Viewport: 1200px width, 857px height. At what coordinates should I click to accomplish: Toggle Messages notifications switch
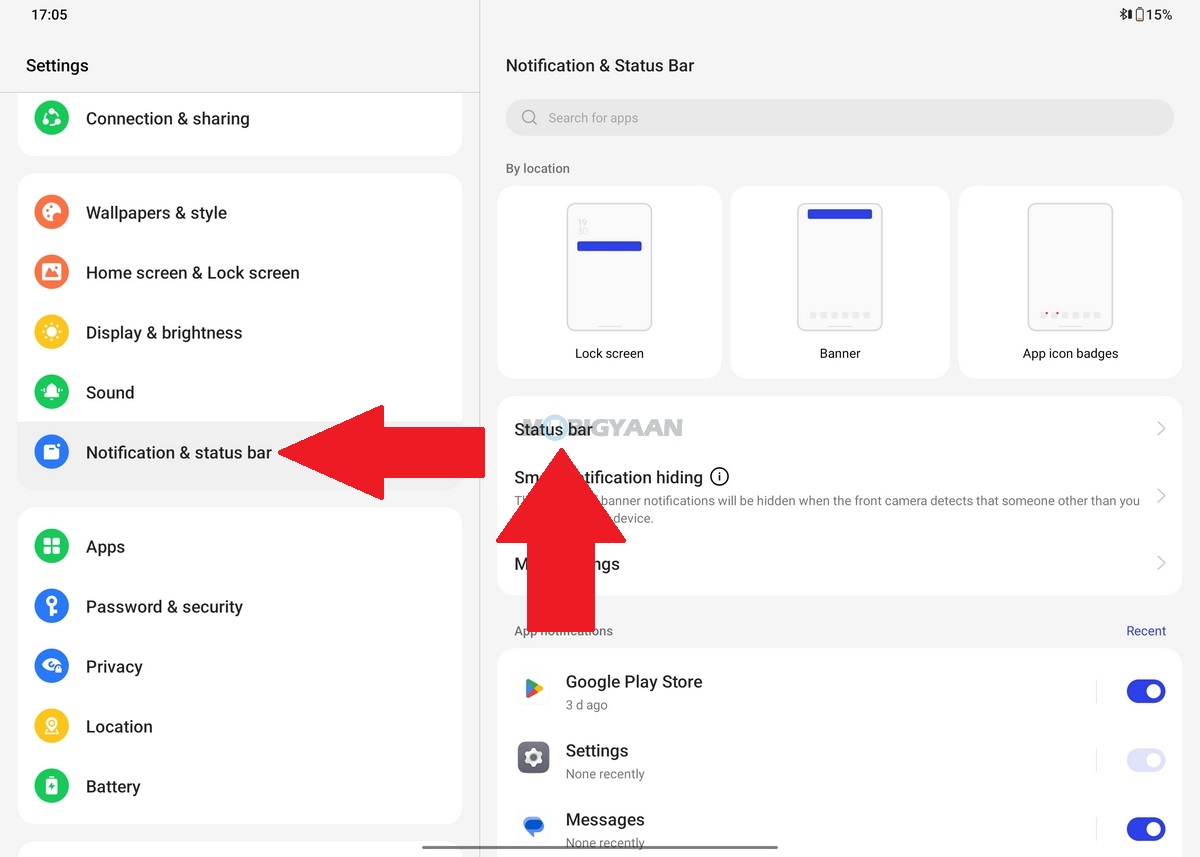pos(1145,829)
